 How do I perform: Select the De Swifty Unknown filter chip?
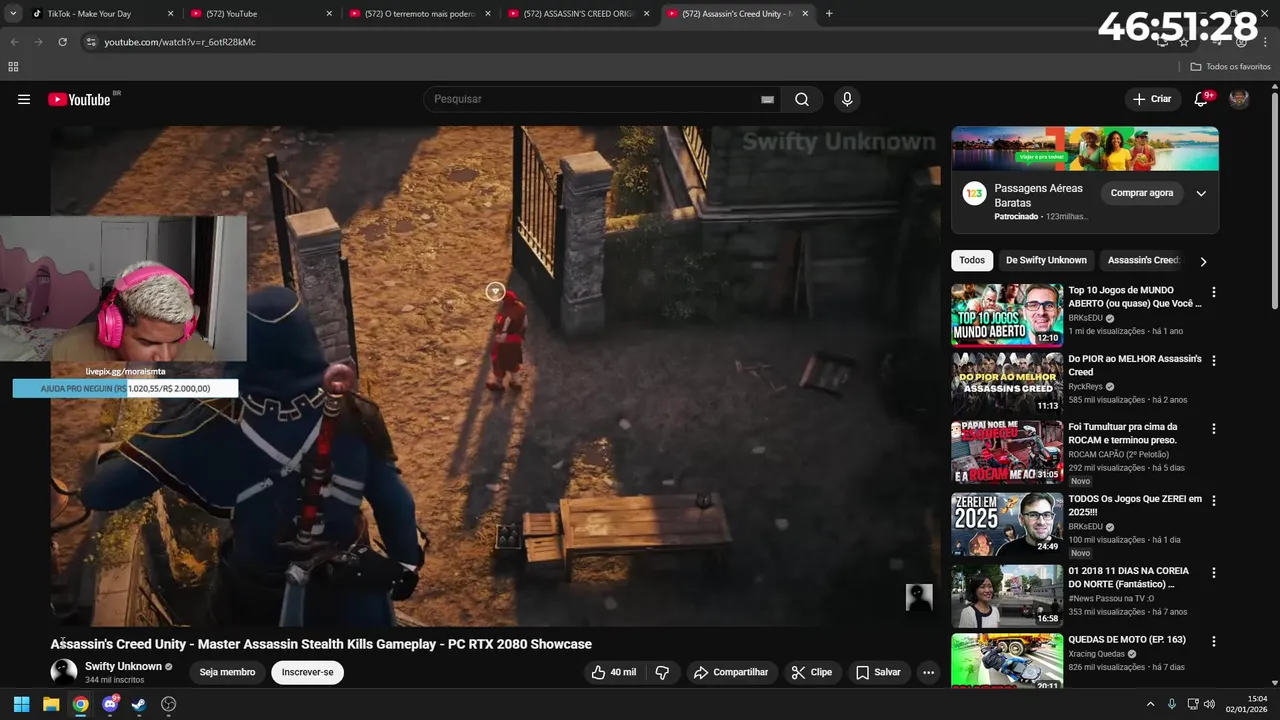pos(1046,260)
